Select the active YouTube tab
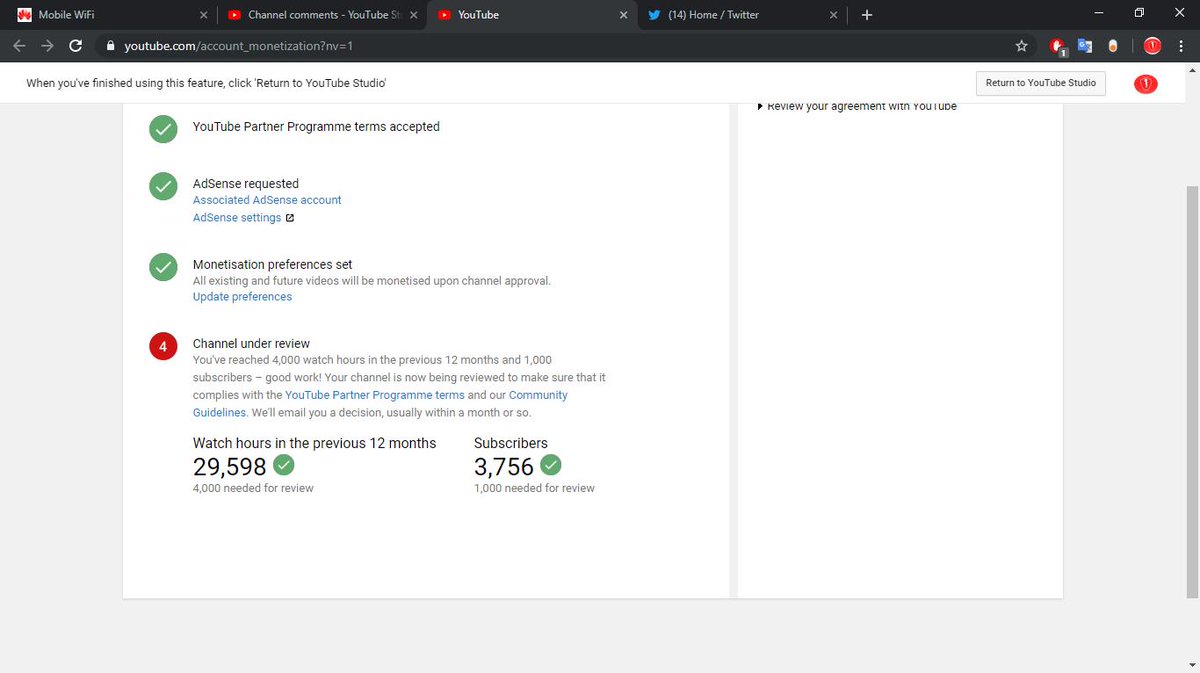The image size is (1200, 673). [x=530, y=15]
